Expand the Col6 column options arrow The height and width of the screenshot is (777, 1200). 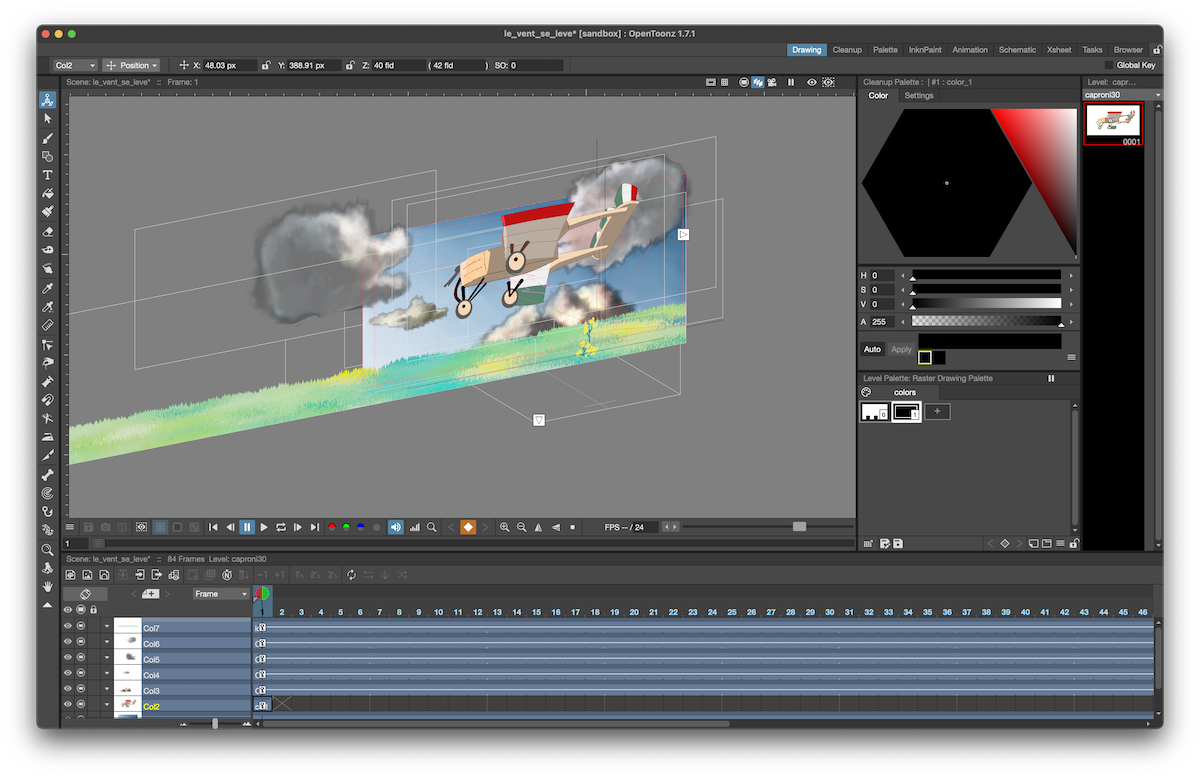(x=106, y=644)
